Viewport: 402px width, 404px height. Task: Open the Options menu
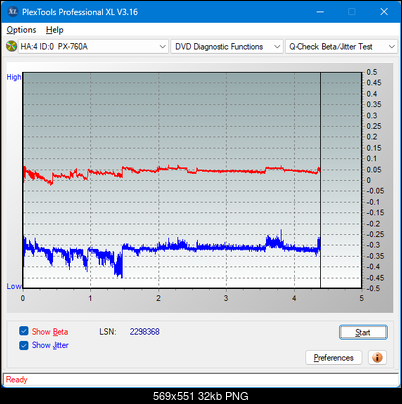(x=21, y=30)
